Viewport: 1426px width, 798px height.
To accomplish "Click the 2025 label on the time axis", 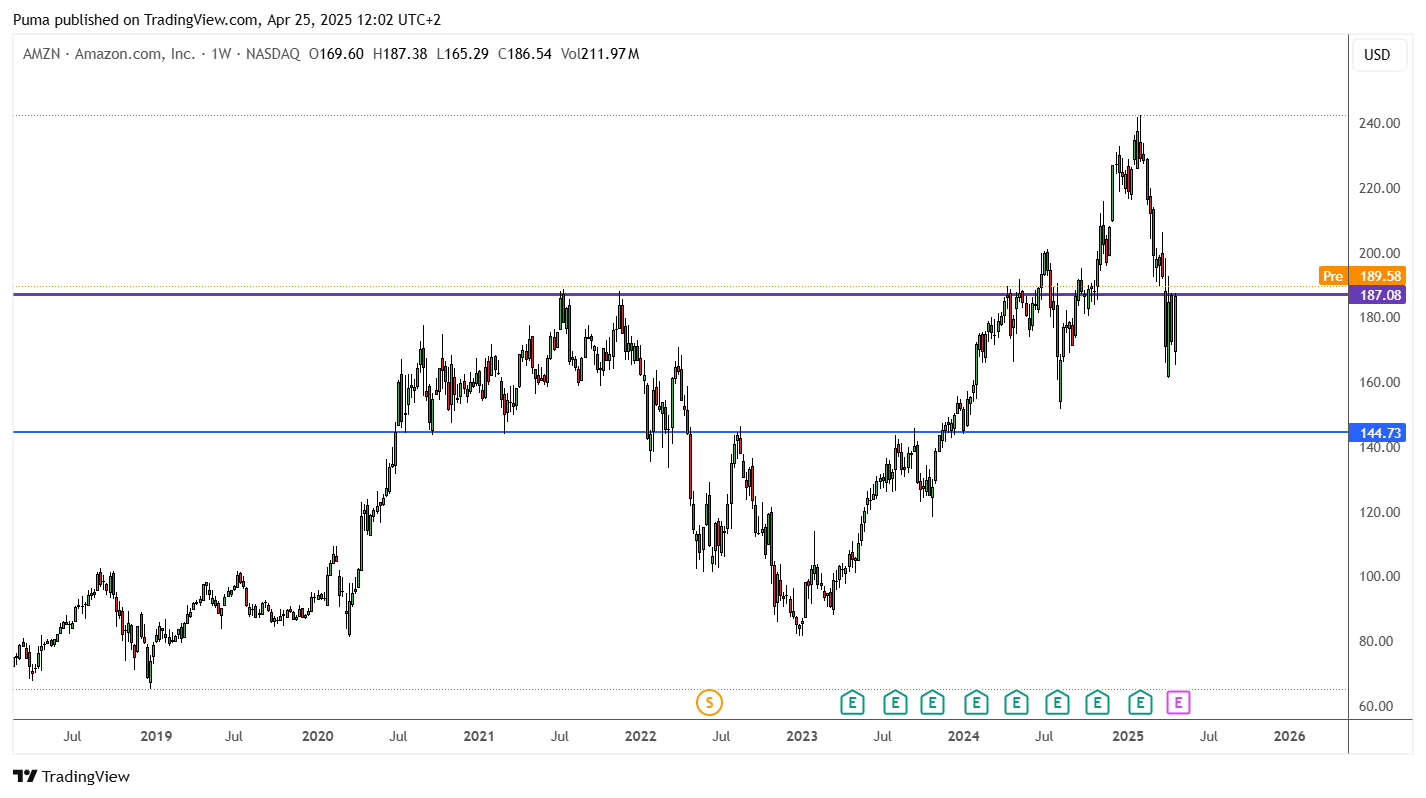I will [1128, 737].
